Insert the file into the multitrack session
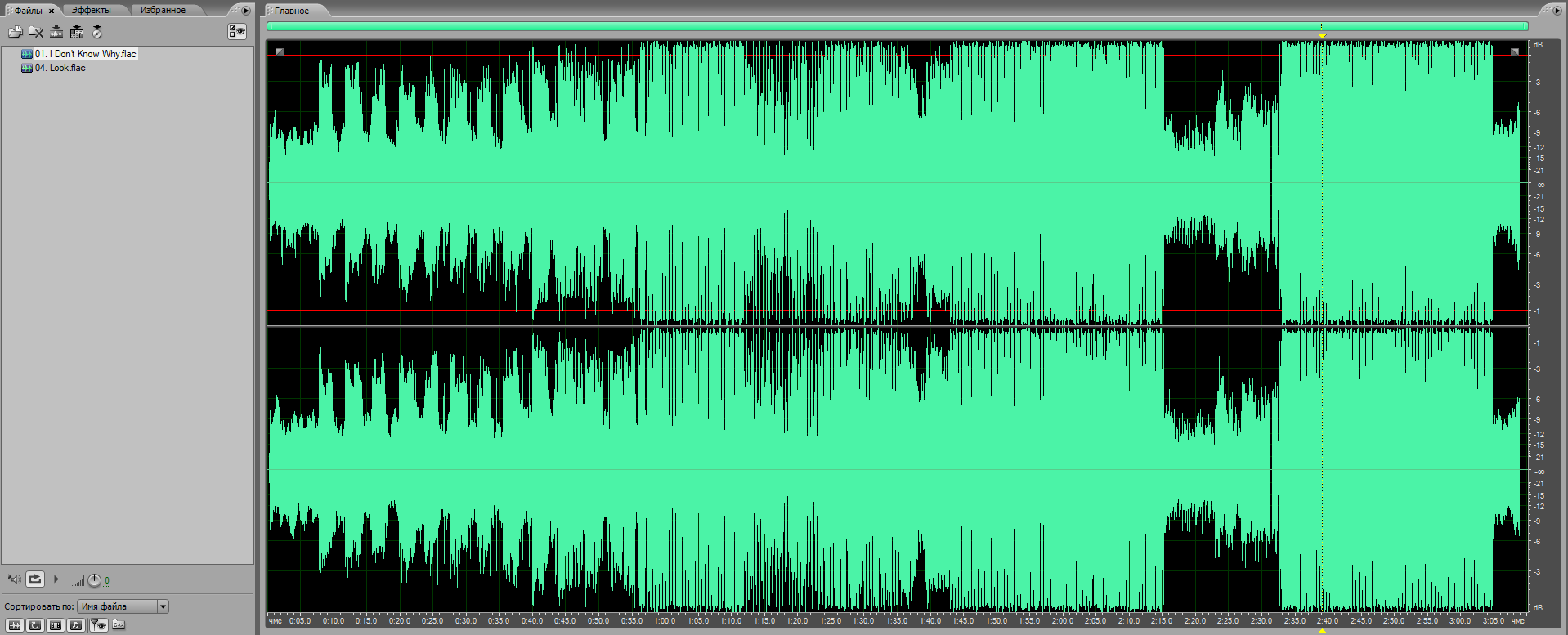This screenshot has height=635, width=1568. pyautogui.click(x=77, y=32)
